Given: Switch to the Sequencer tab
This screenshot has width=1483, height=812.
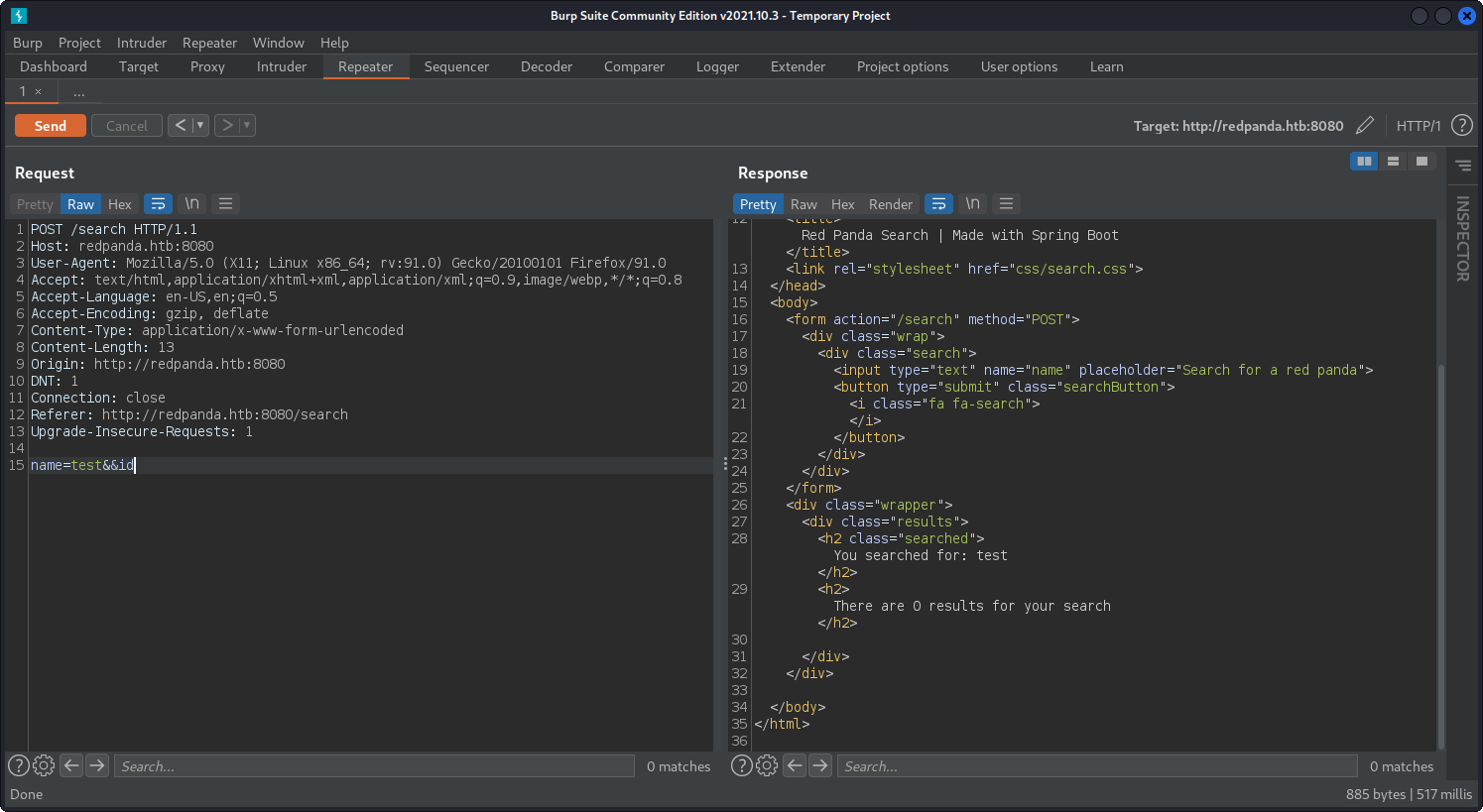Looking at the screenshot, I should pyautogui.click(x=456, y=66).
